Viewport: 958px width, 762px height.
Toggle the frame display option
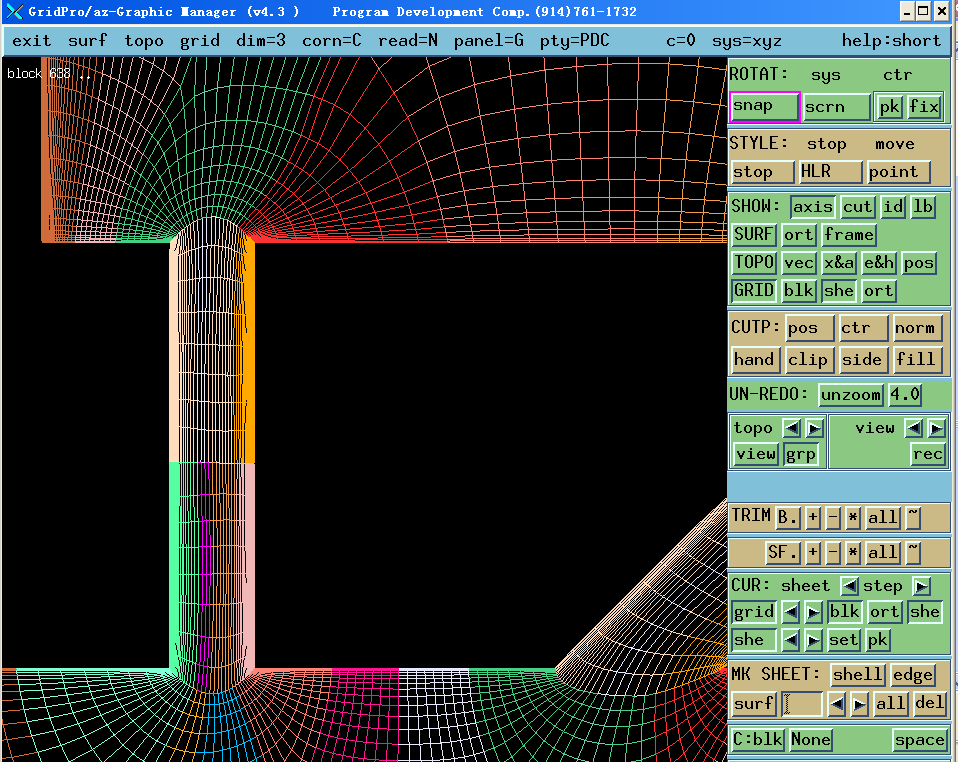coord(849,235)
